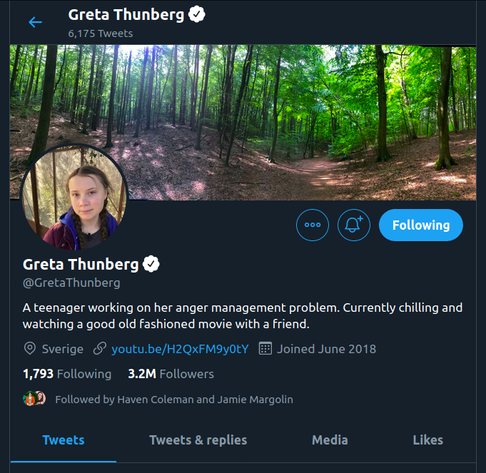View the 3.2M Followers list
This screenshot has height=473, width=486.
[x=171, y=374]
